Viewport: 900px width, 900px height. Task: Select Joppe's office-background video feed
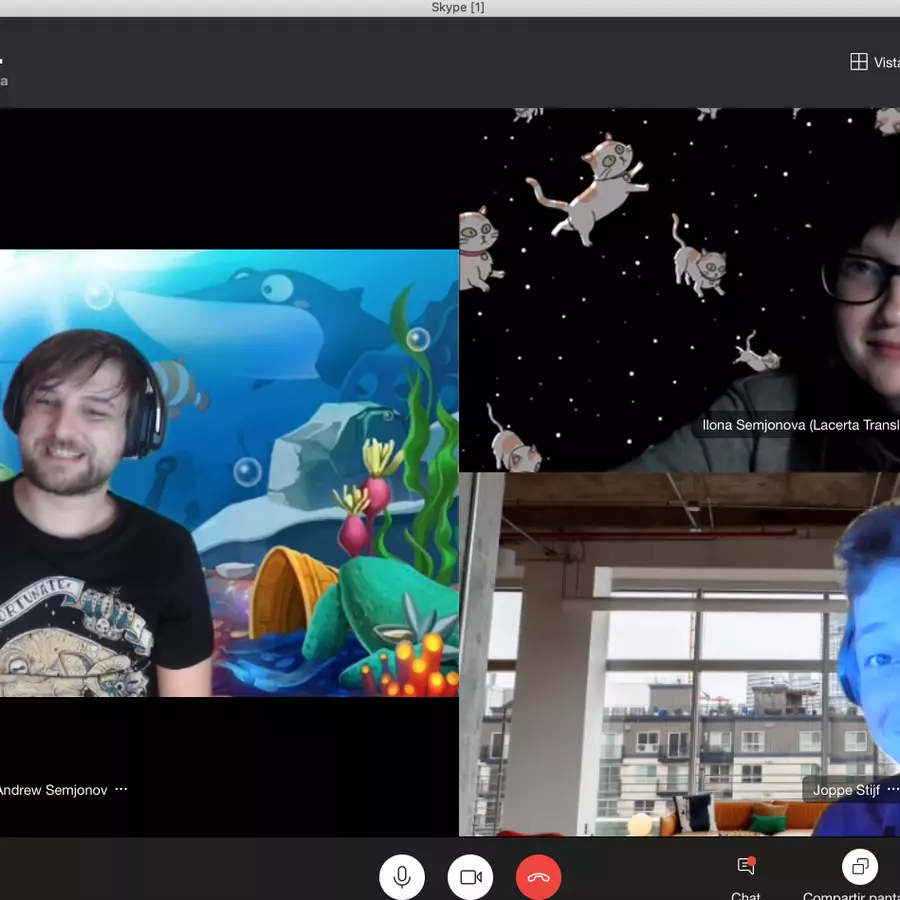click(x=650, y=650)
